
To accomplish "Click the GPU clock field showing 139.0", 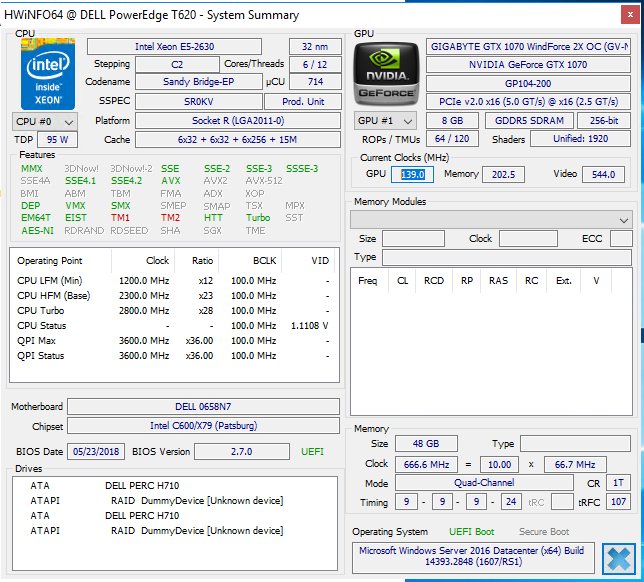I will point(412,174).
